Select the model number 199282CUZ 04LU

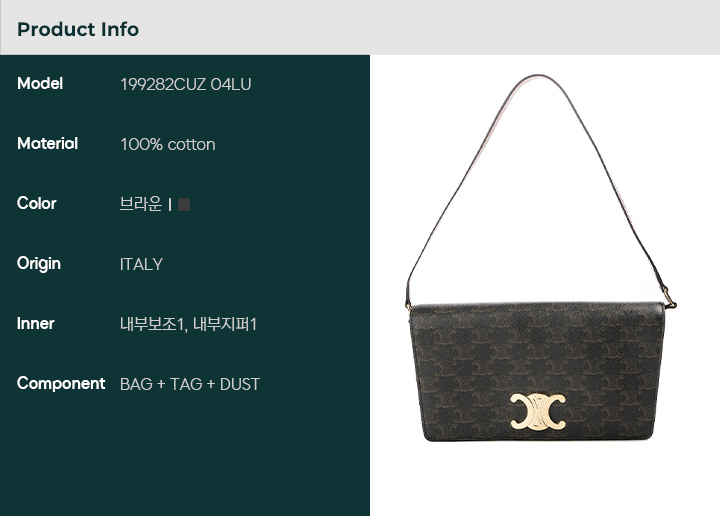pos(186,84)
